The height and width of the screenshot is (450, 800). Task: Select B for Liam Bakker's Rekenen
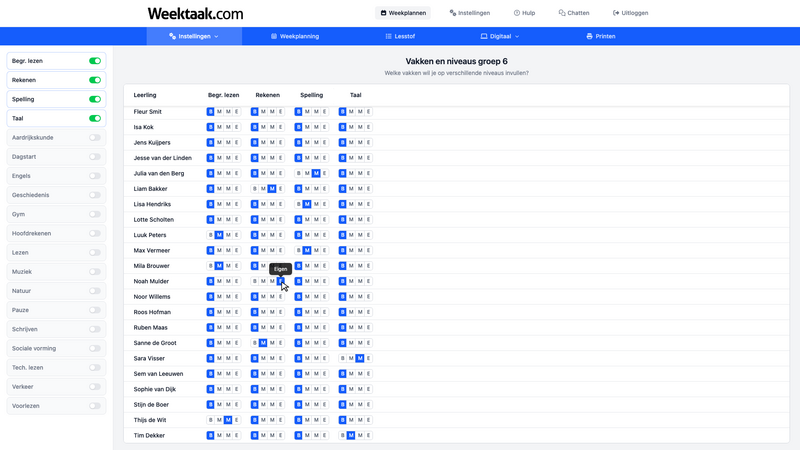click(x=255, y=189)
